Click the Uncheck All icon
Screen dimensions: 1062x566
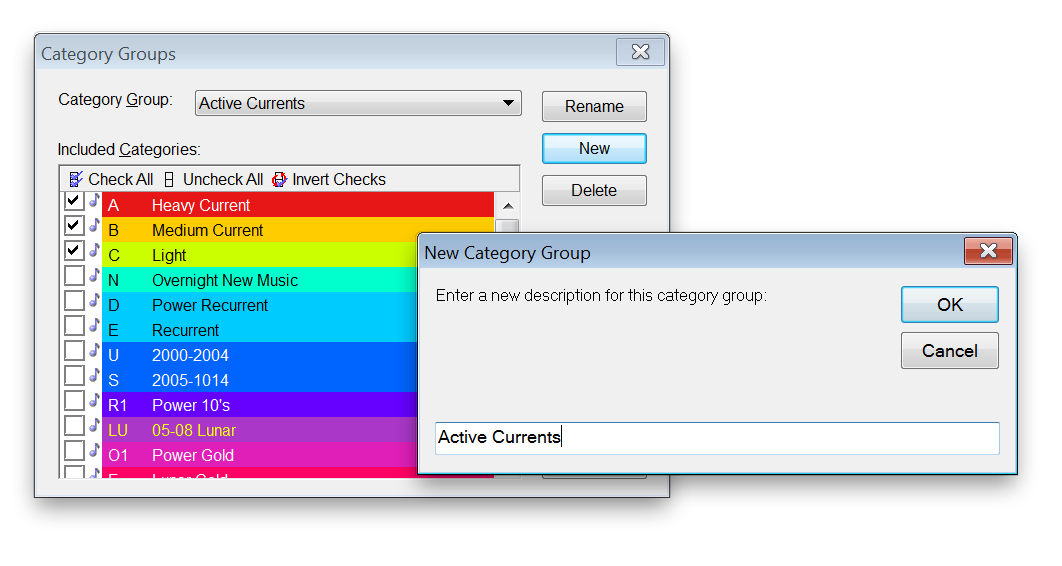[169, 180]
